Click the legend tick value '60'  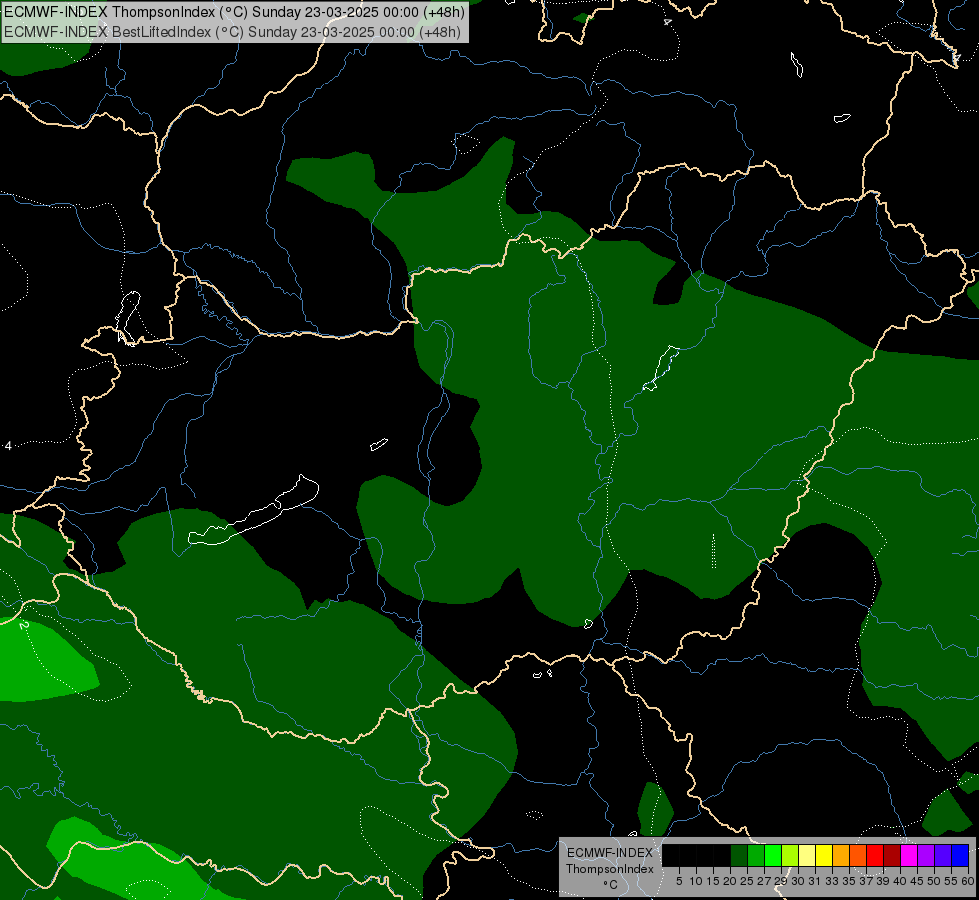(968, 881)
